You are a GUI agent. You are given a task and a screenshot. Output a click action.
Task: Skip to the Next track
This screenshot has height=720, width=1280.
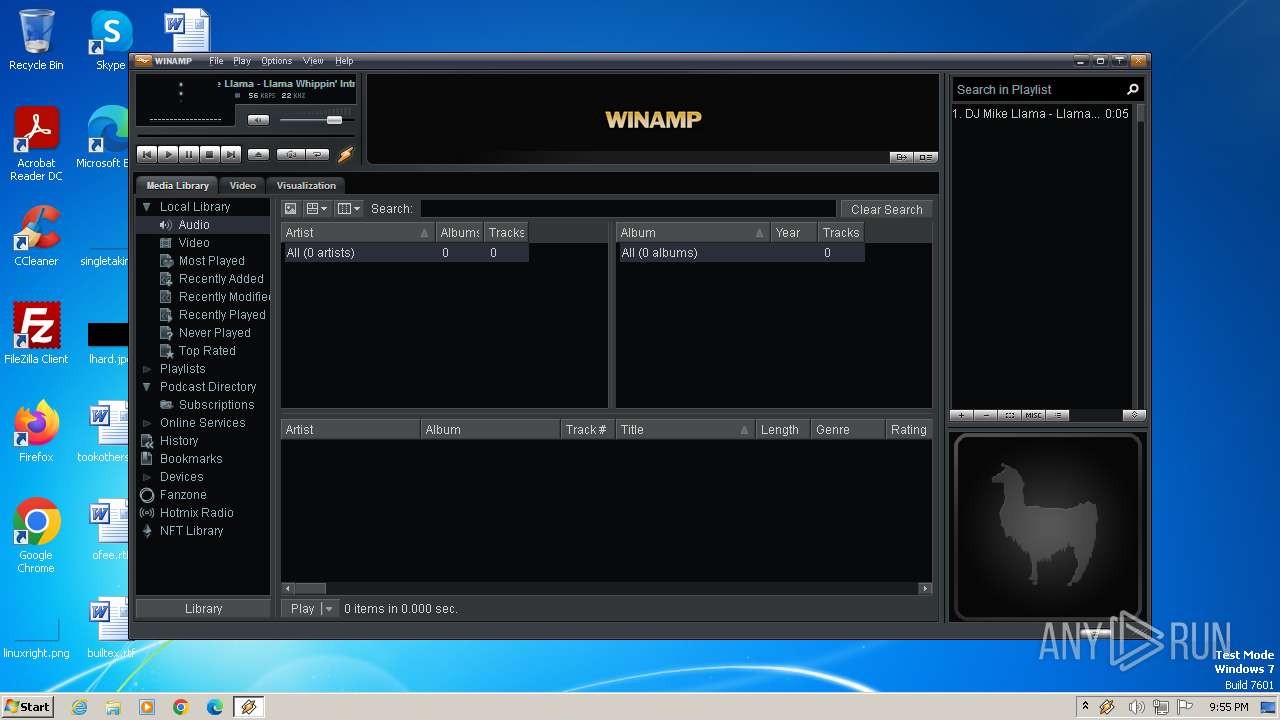pos(231,154)
